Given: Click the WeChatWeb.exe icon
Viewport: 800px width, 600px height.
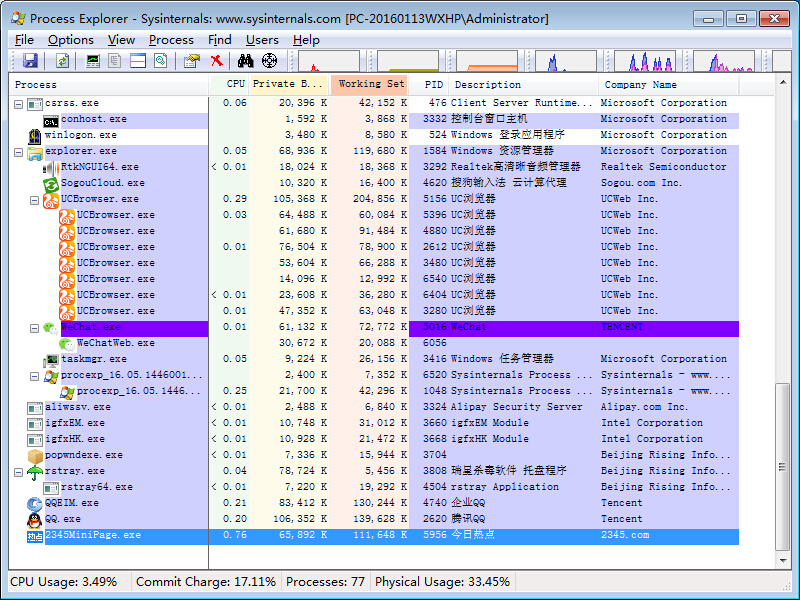Looking at the screenshot, I should point(66,344).
